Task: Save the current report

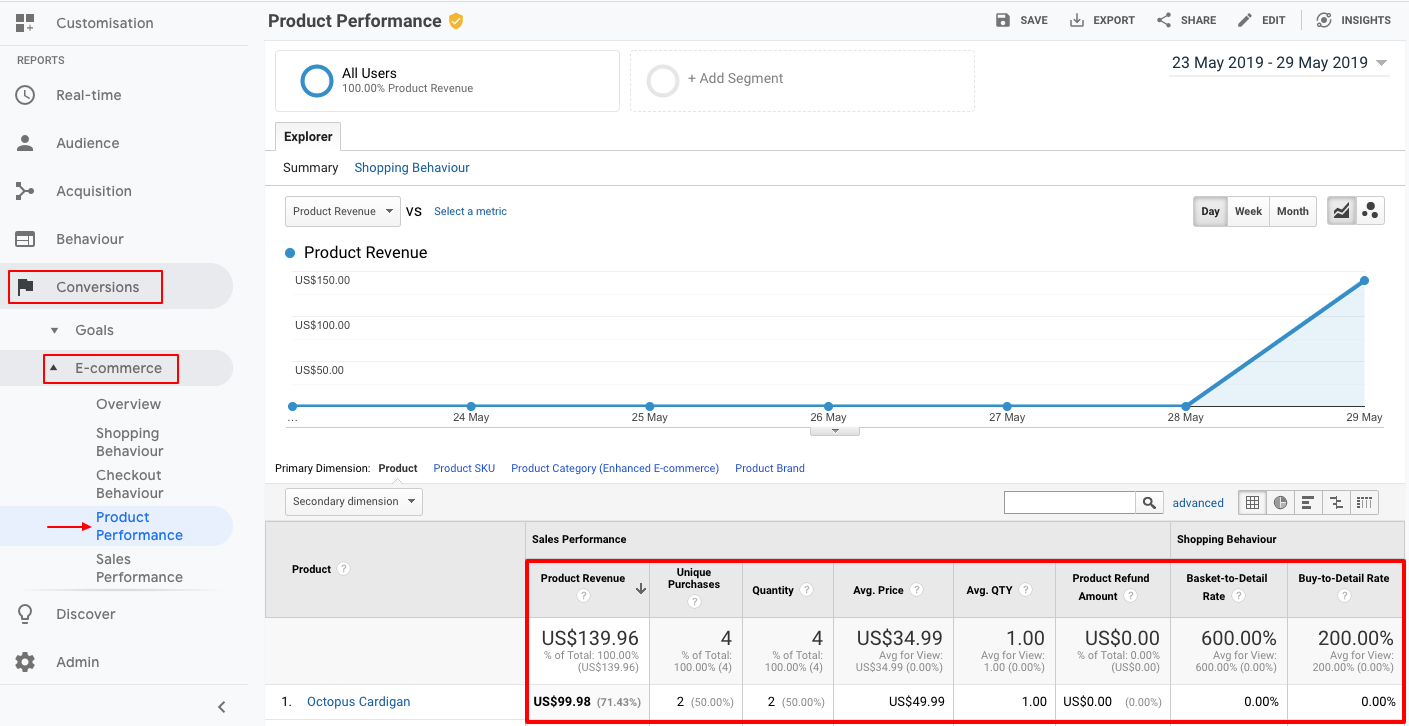Action: tap(1021, 19)
